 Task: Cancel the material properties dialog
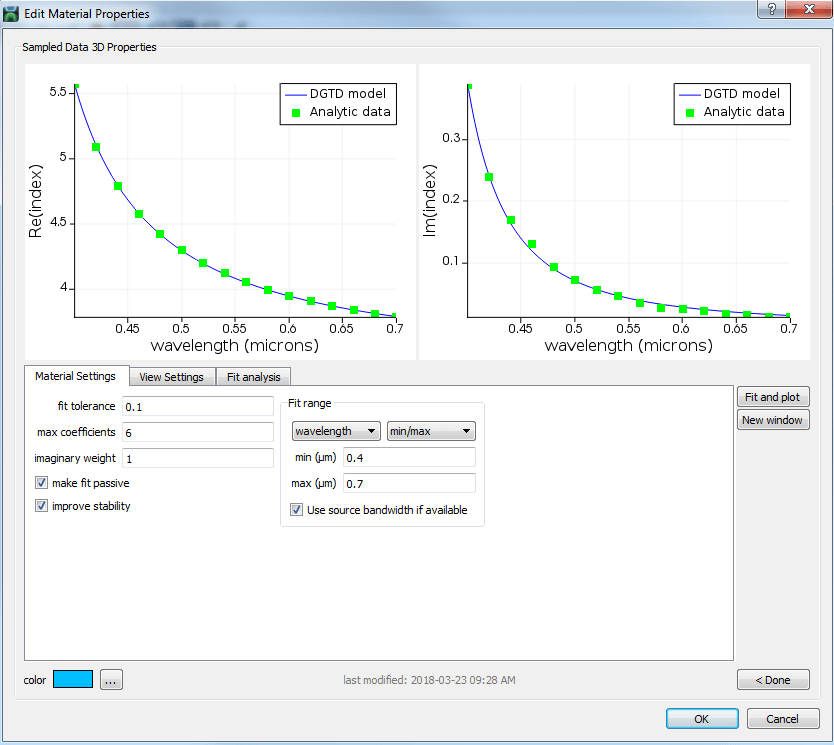(x=783, y=718)
